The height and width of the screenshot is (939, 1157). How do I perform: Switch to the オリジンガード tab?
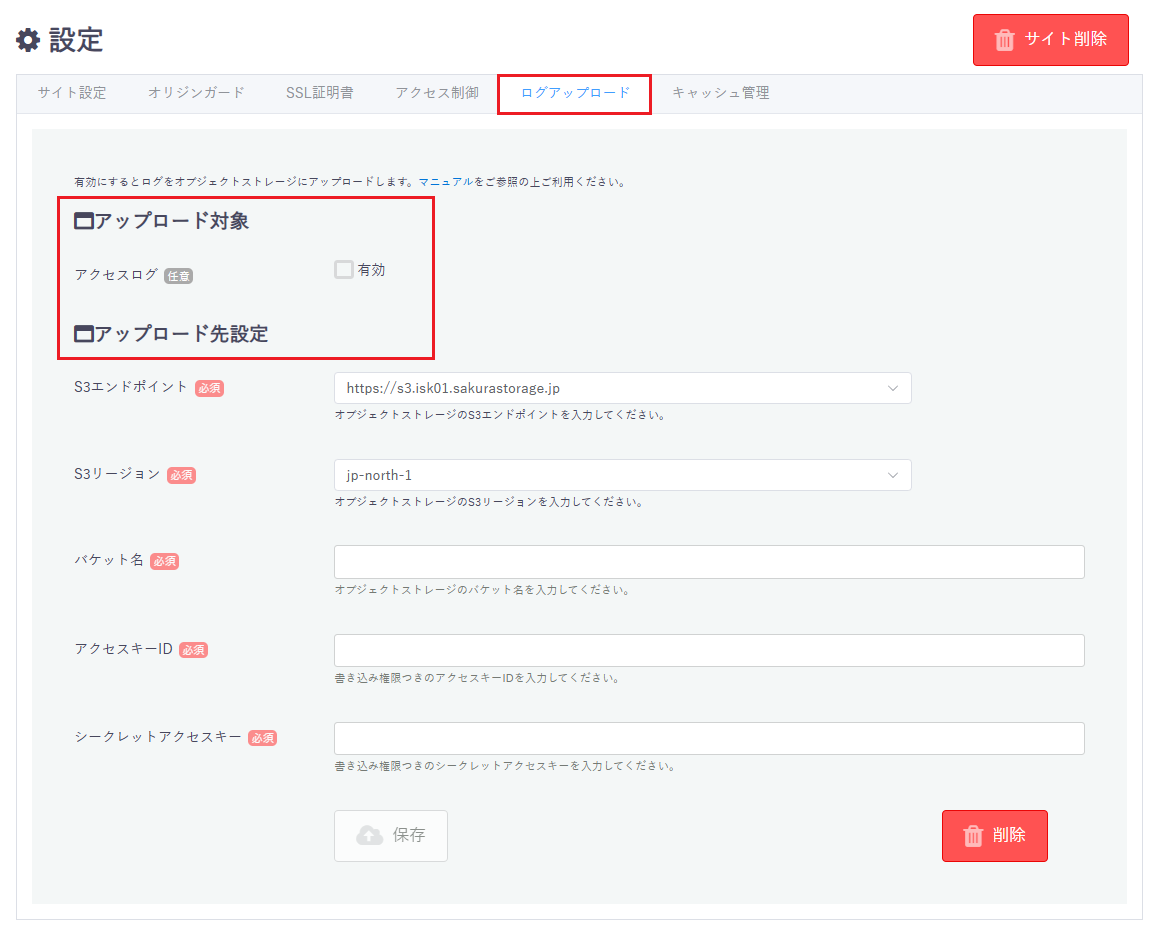[x=196, y=93]
